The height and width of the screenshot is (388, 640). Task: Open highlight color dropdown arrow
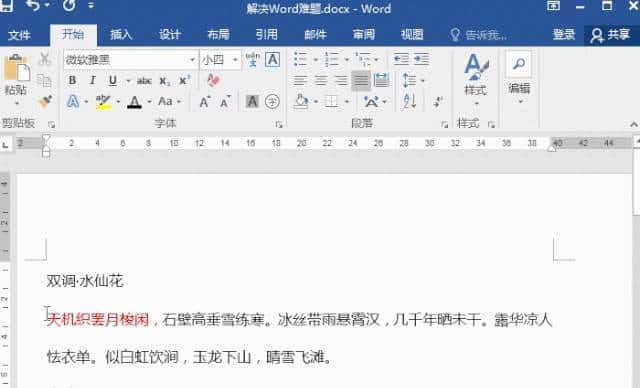click(x=118, y=102)
